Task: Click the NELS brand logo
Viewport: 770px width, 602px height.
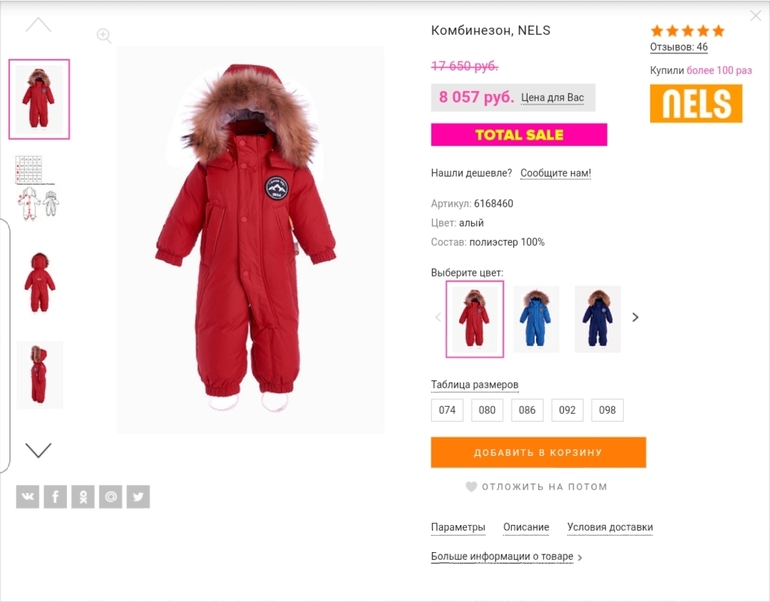Action: click(696, 103)
